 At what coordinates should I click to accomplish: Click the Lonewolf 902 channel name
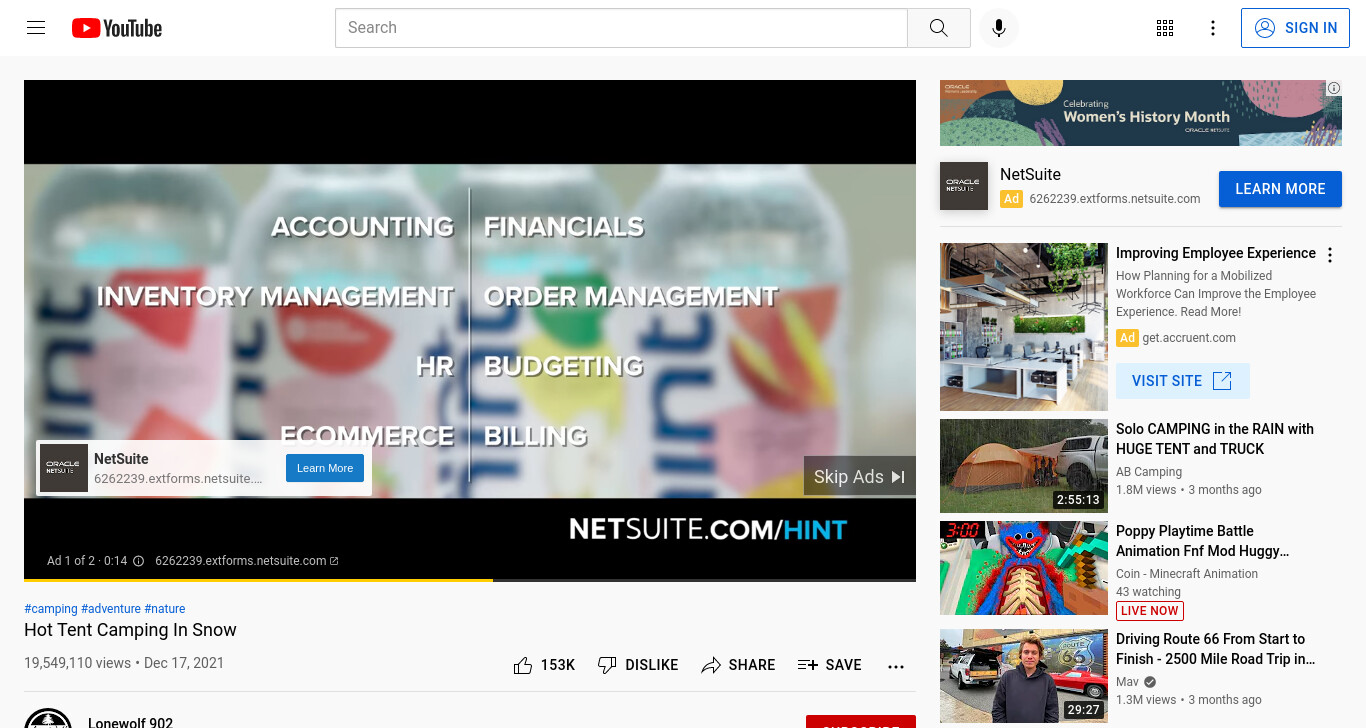[x=130, y=722]
